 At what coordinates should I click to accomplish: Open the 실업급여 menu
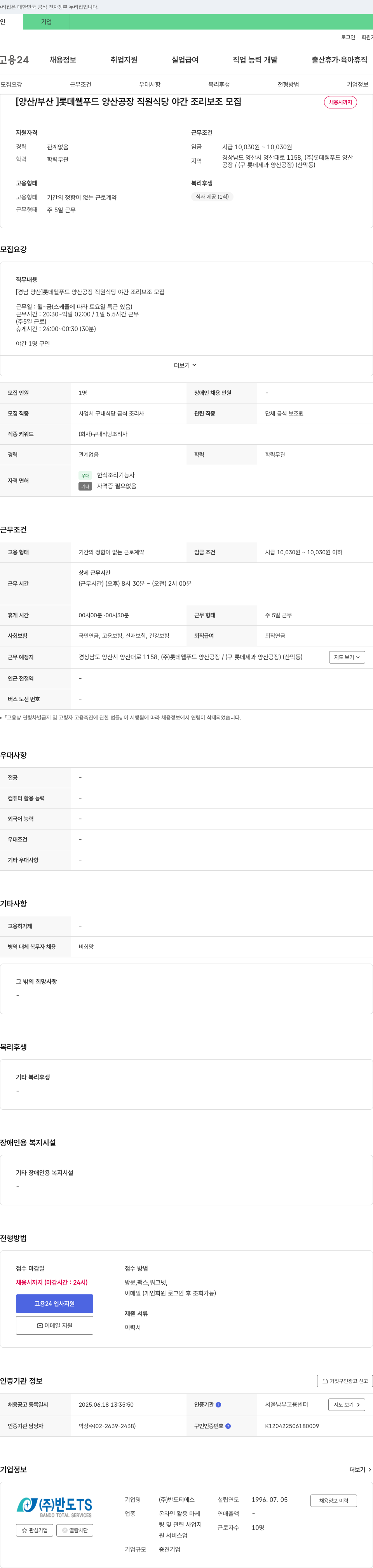click(x=185, y=59)
